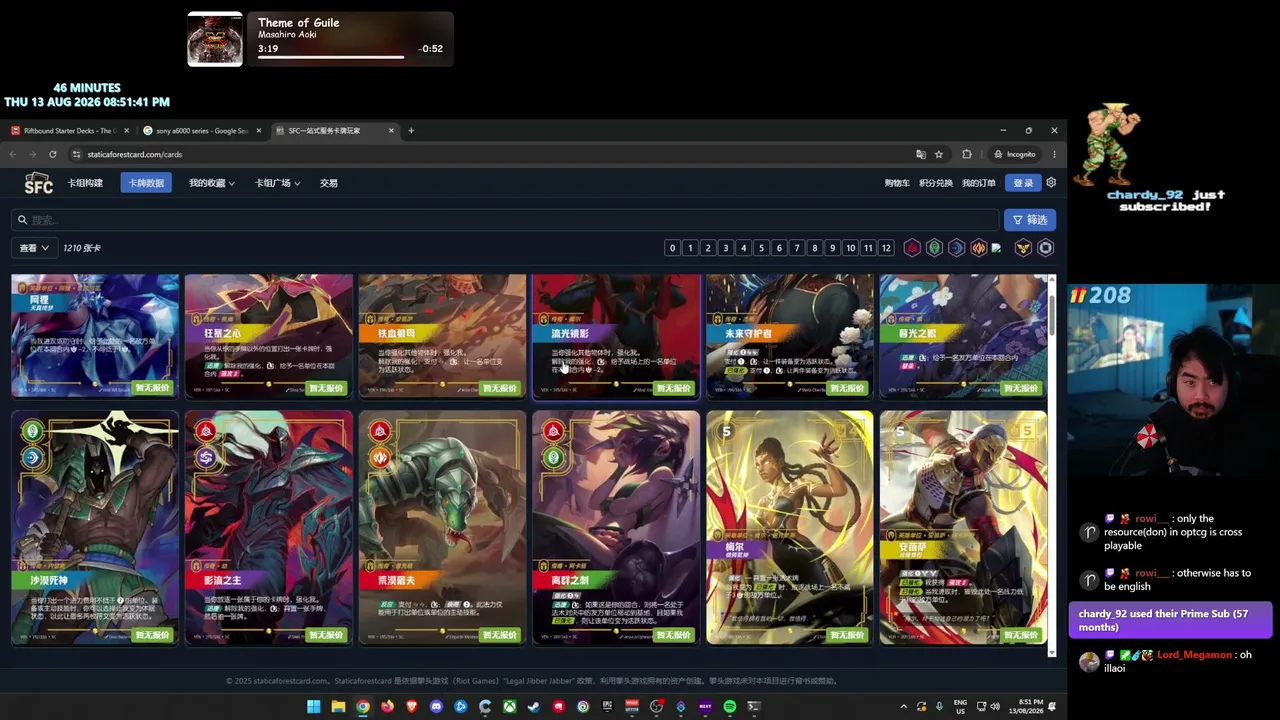Click the Incognito profile button
This screenshot has height=720, width=1280.
click(1015, 154)
